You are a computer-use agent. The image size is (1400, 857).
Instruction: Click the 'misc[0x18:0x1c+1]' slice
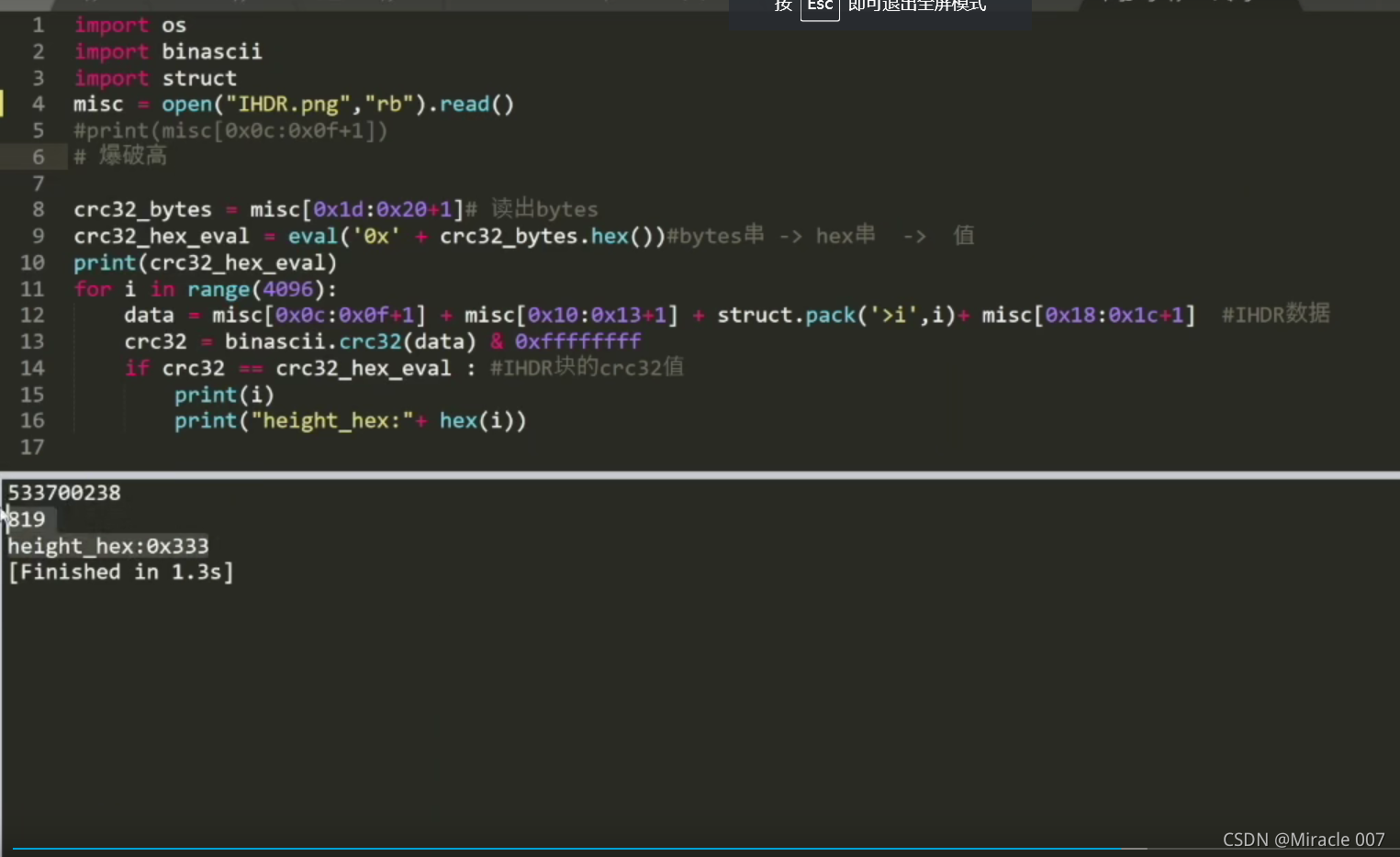(x=1089, y=315)
